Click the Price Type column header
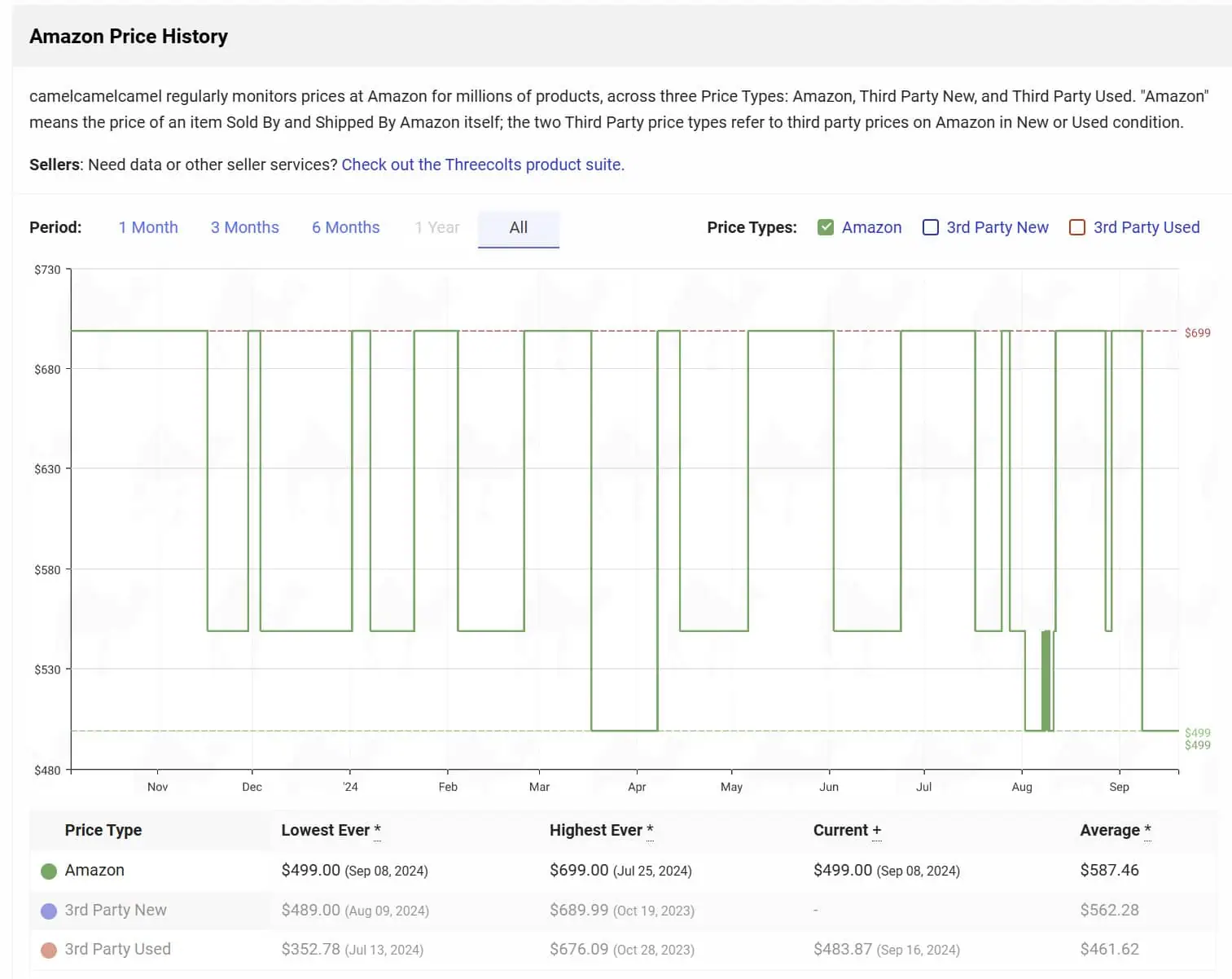The width and height of the screenshot is (1232, 979). (103, 830)
